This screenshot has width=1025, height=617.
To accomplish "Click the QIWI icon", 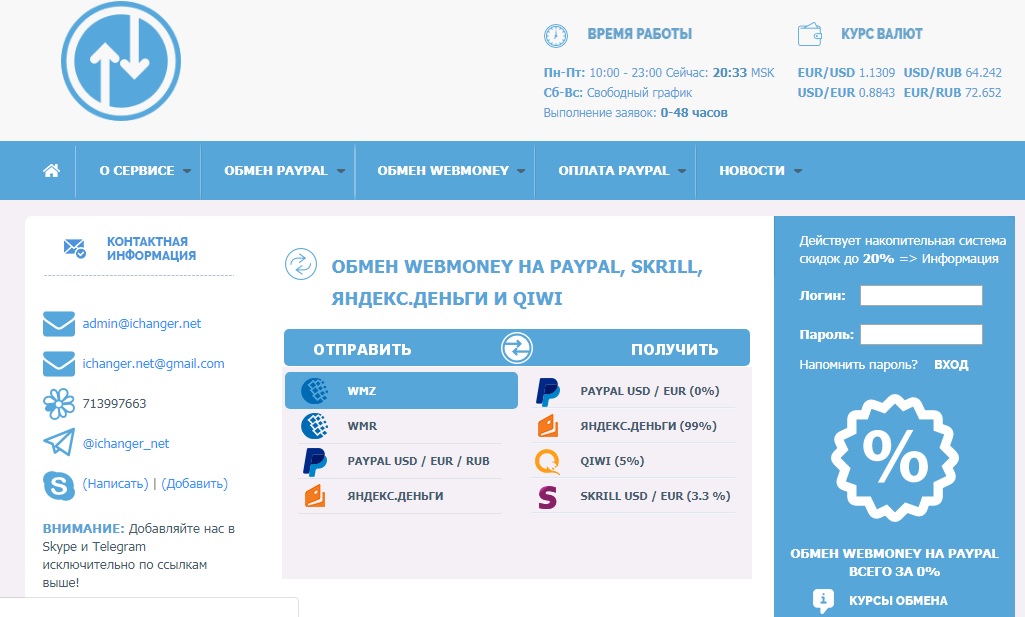I will click(x=547, y=461).
